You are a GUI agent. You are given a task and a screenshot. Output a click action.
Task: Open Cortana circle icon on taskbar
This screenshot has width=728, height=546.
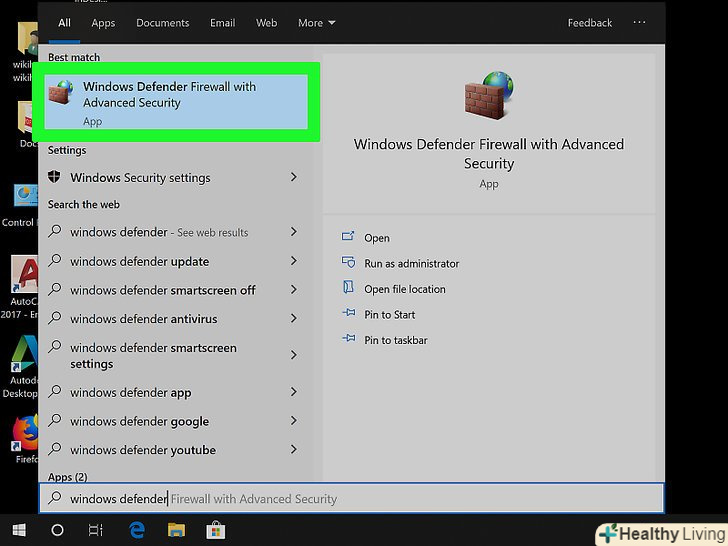57,530
